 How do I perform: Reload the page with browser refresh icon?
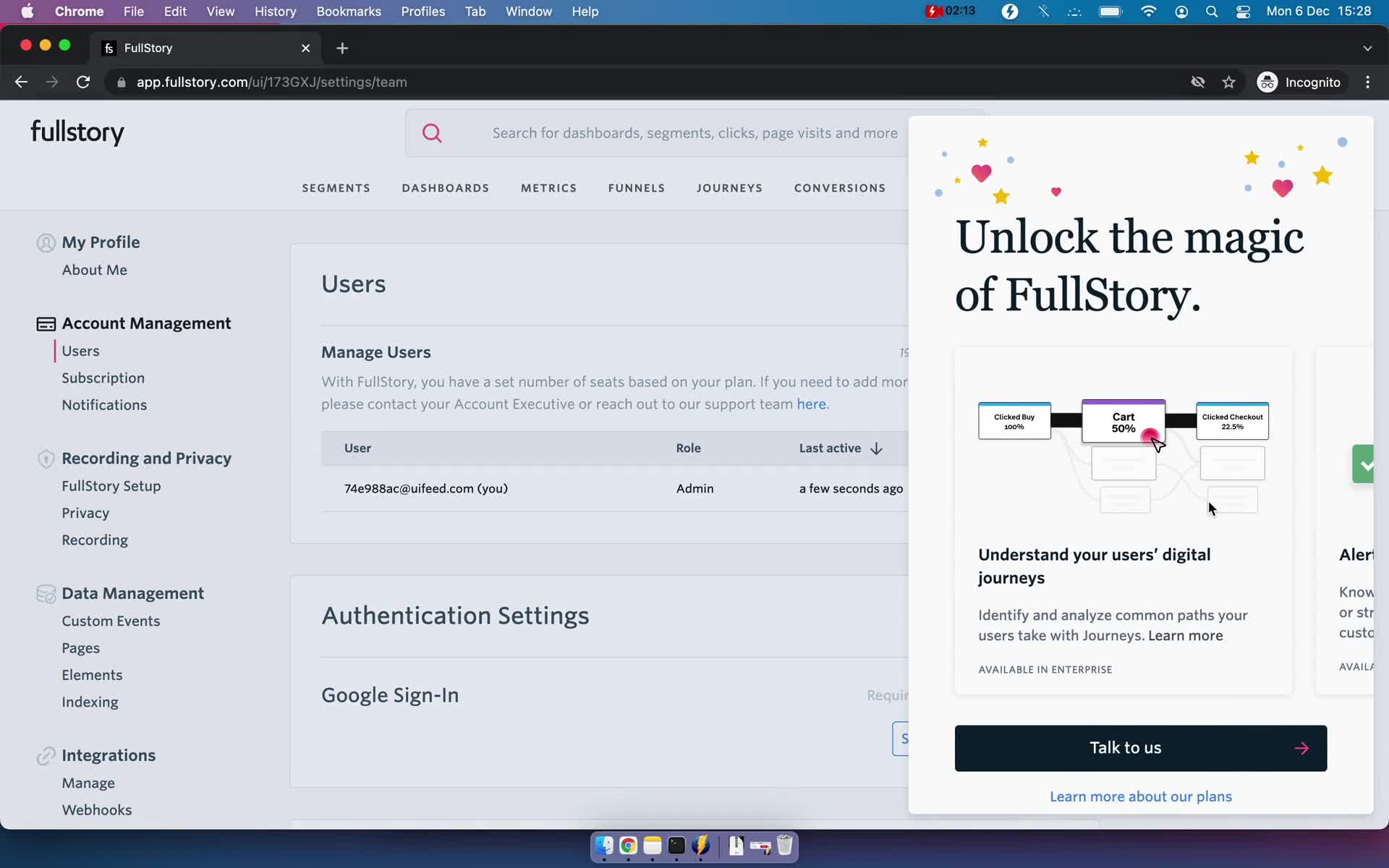83,82
